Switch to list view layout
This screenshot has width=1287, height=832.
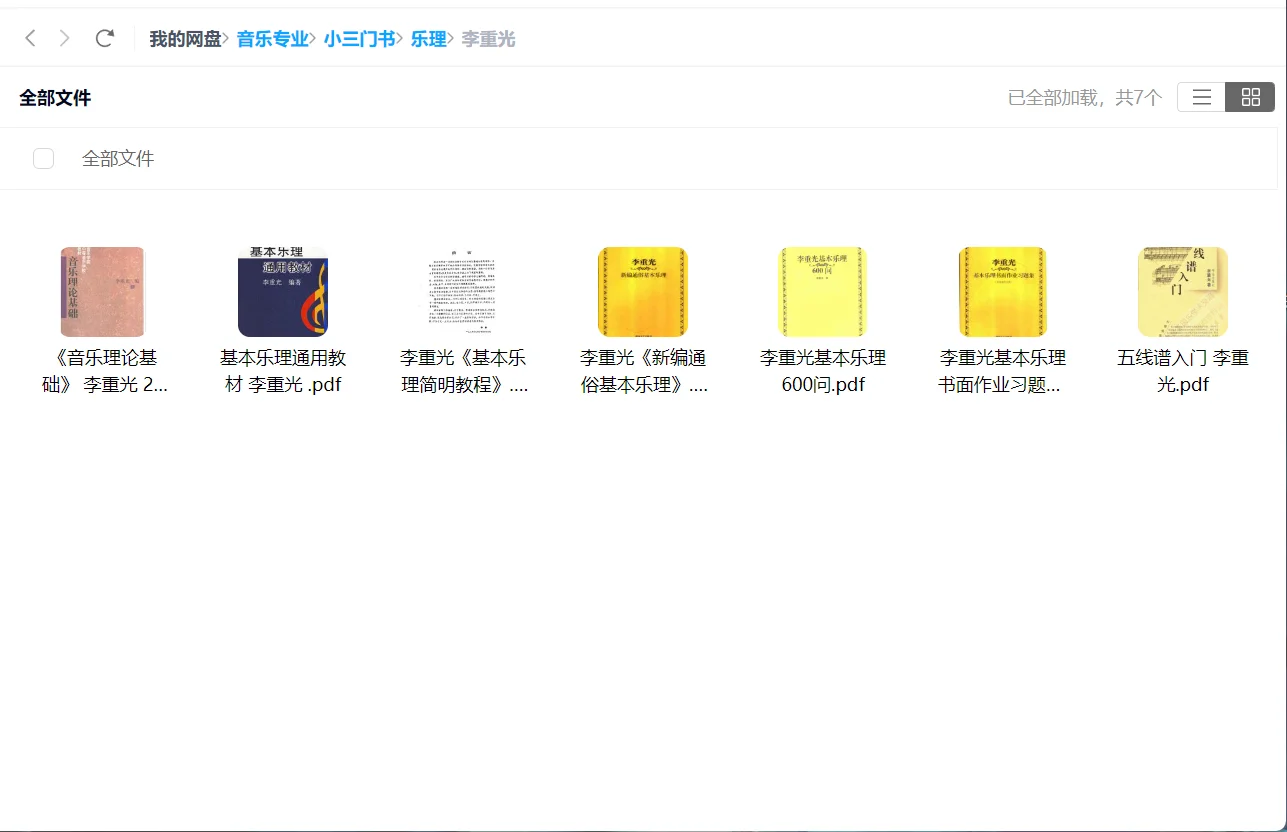coord(1202,97)
